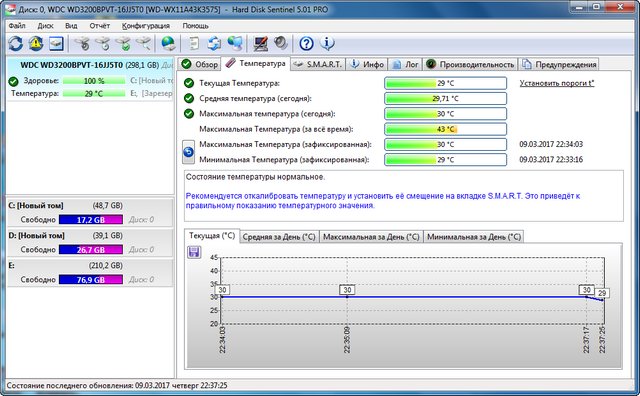The width and height of the screenshot is (640, 396).
Task: Click green check icon next to Текущая Температура
Action: (x=189, y=83)
